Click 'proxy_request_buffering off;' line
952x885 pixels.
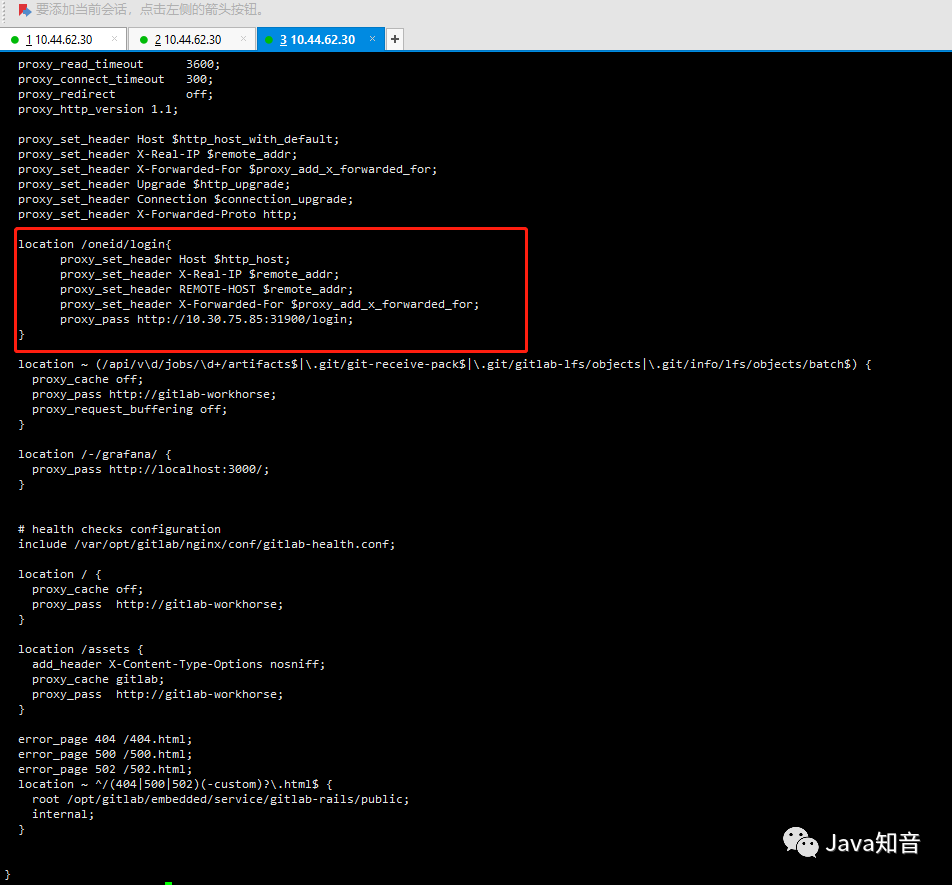(x=129, y=410)
